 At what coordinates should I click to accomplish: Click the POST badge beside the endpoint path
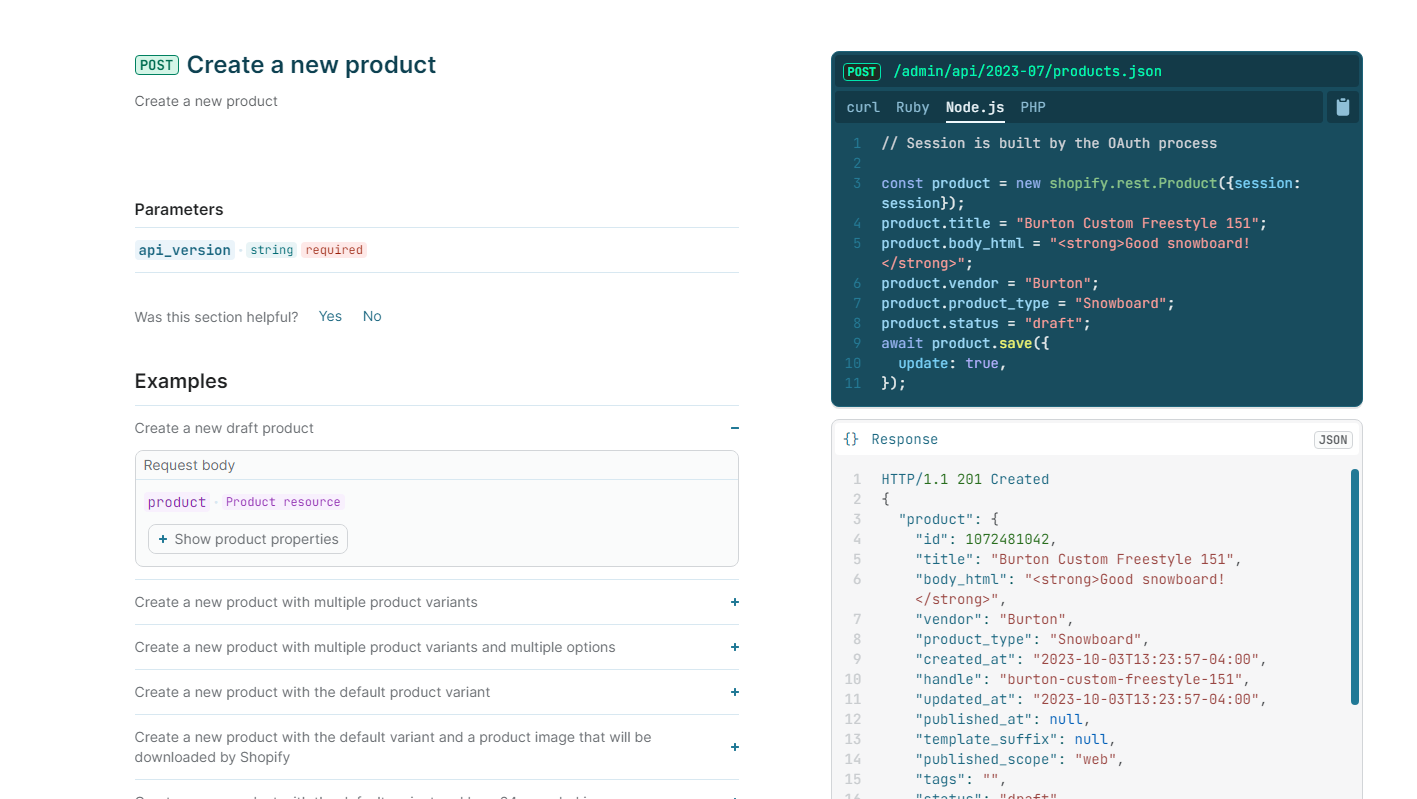(x=861, y=71)
